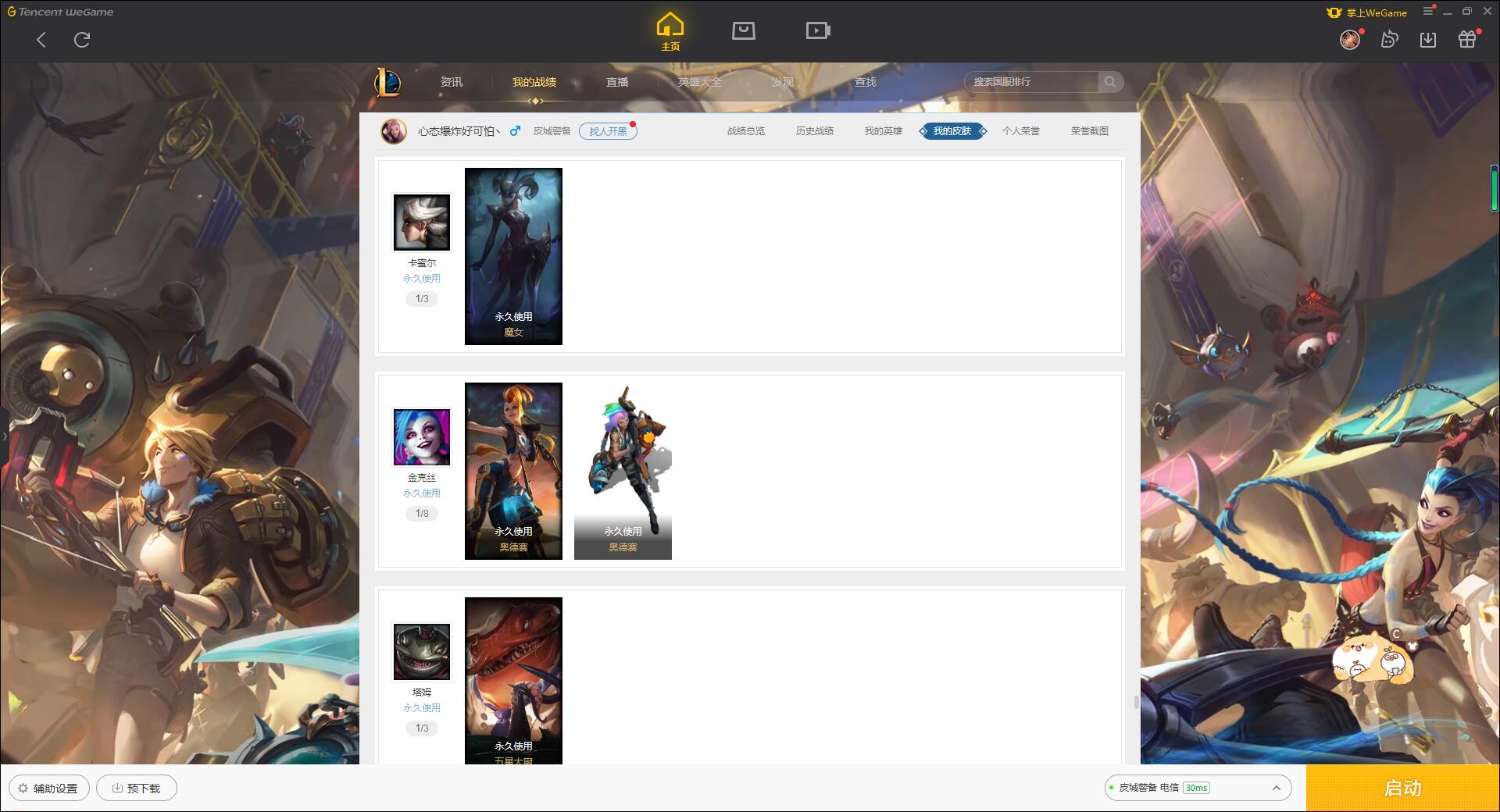
Task: Expand the left edge sidebar arrow
Action: tap(4, 436)
